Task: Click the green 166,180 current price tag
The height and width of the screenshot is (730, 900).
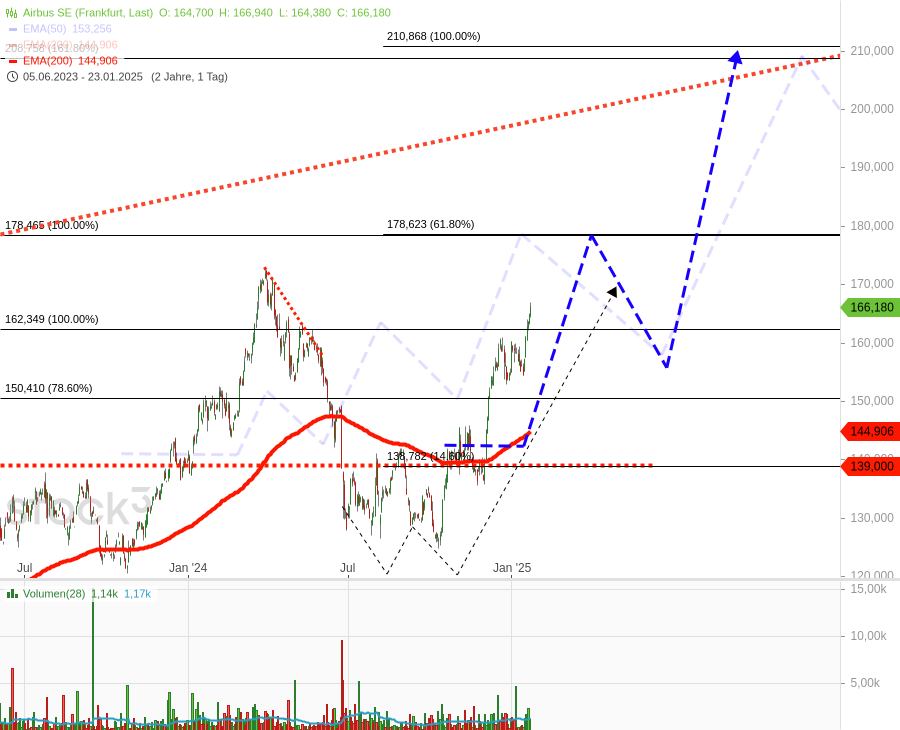Action: click(x=870, y=308)
